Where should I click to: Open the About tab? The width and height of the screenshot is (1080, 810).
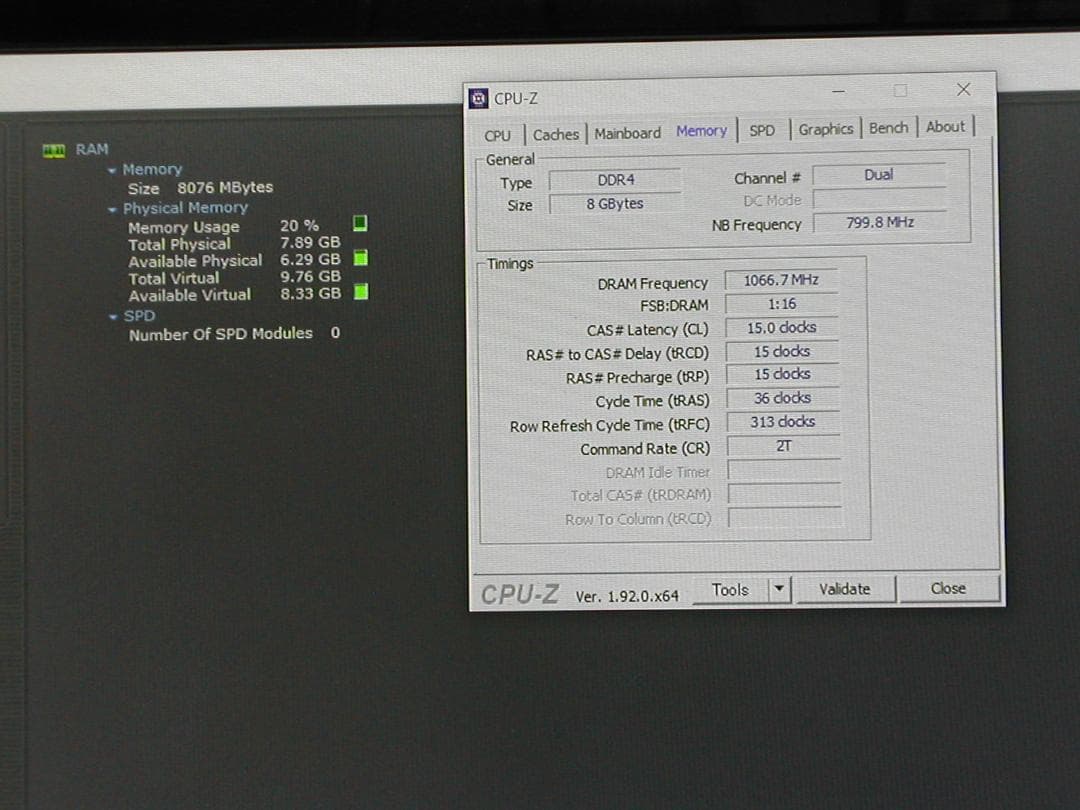click(945, 127)
